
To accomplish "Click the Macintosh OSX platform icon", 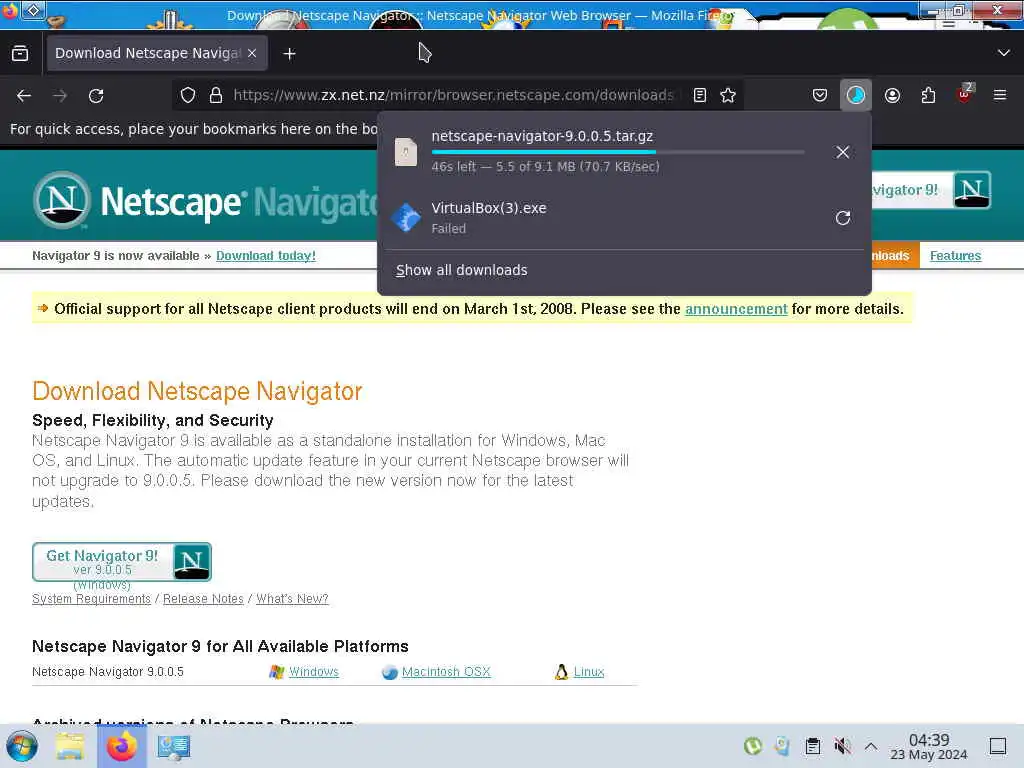I will 390,673.
